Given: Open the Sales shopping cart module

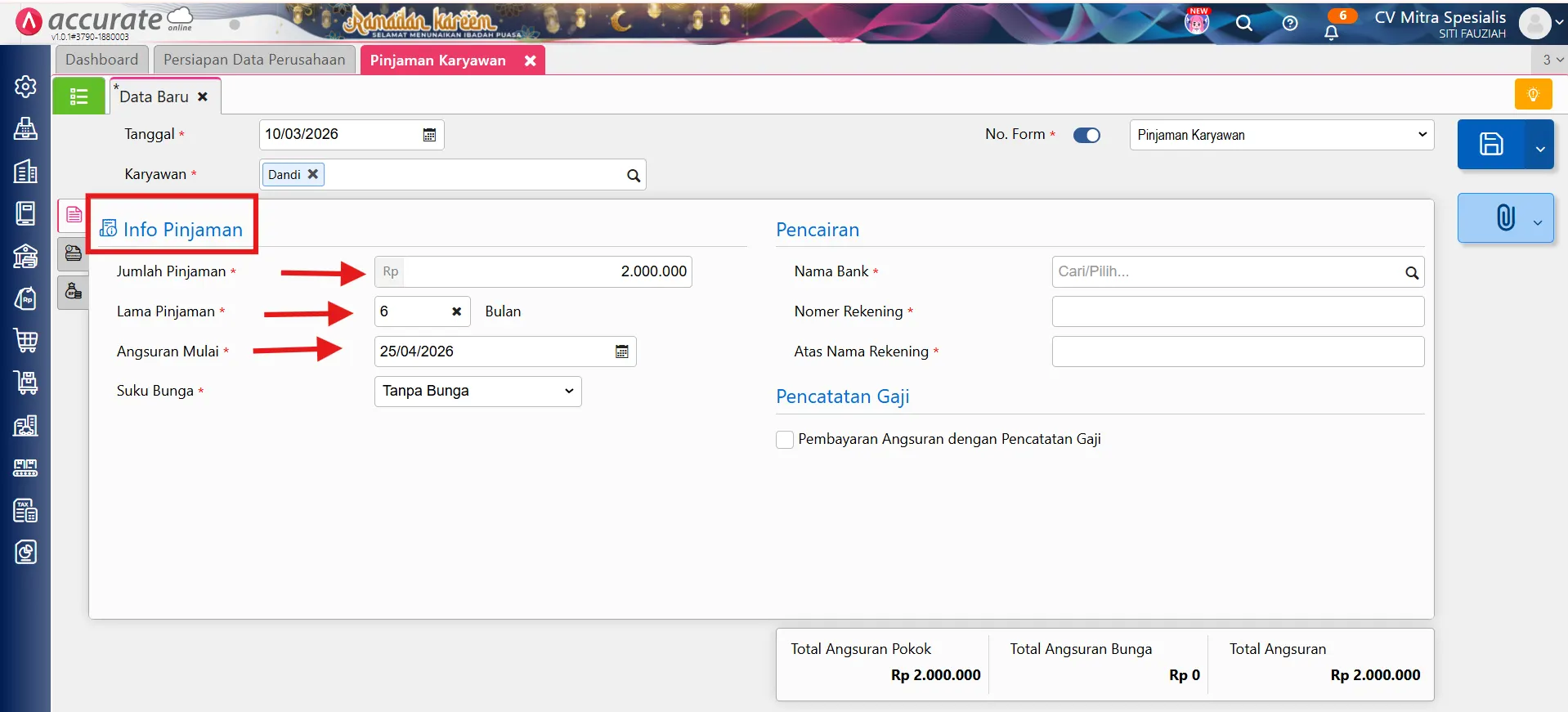Looking at the screenshot, I should pyautogui.click(x=25, y=341).
